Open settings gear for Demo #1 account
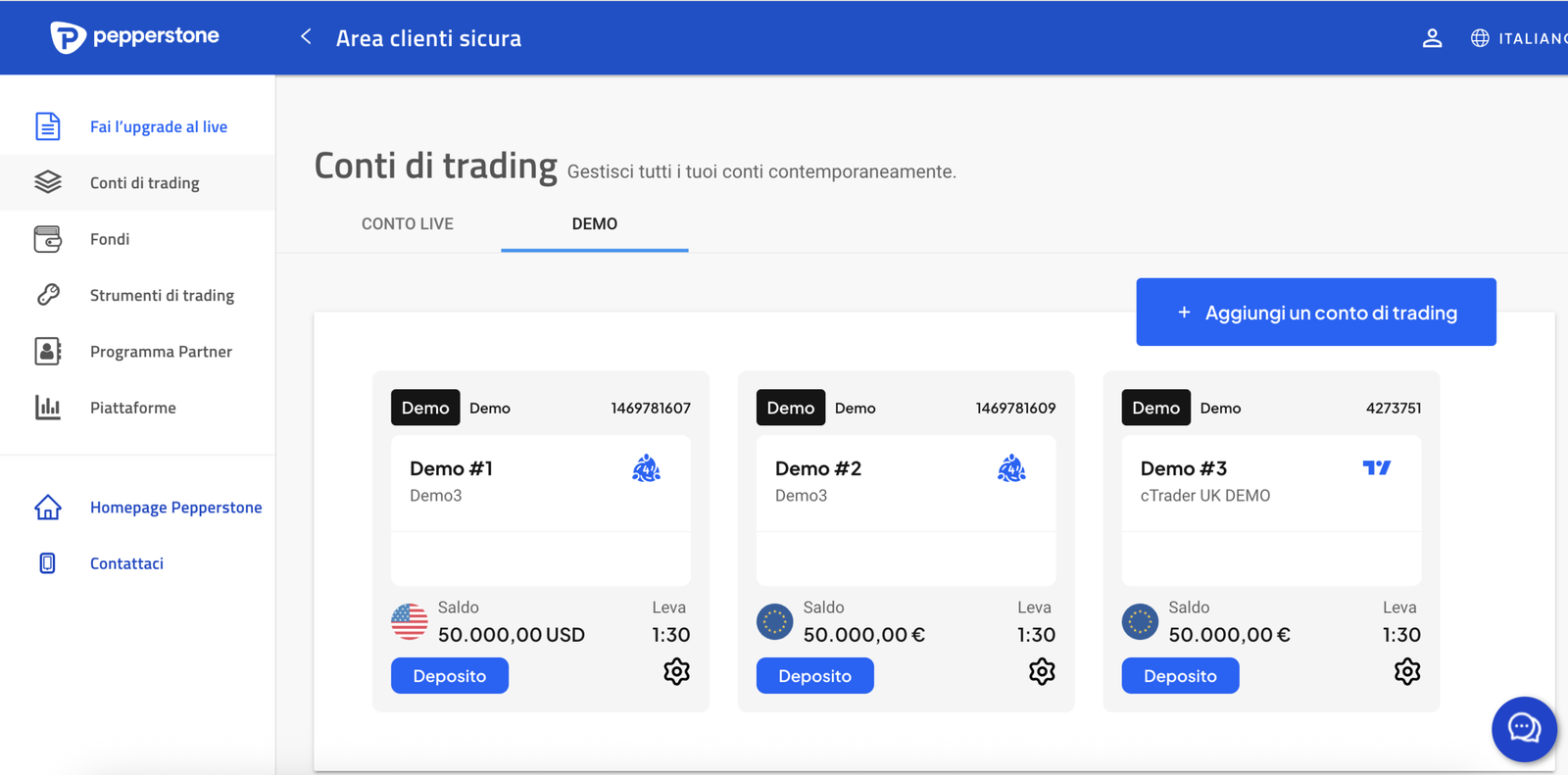 click(x=676, y=672)
